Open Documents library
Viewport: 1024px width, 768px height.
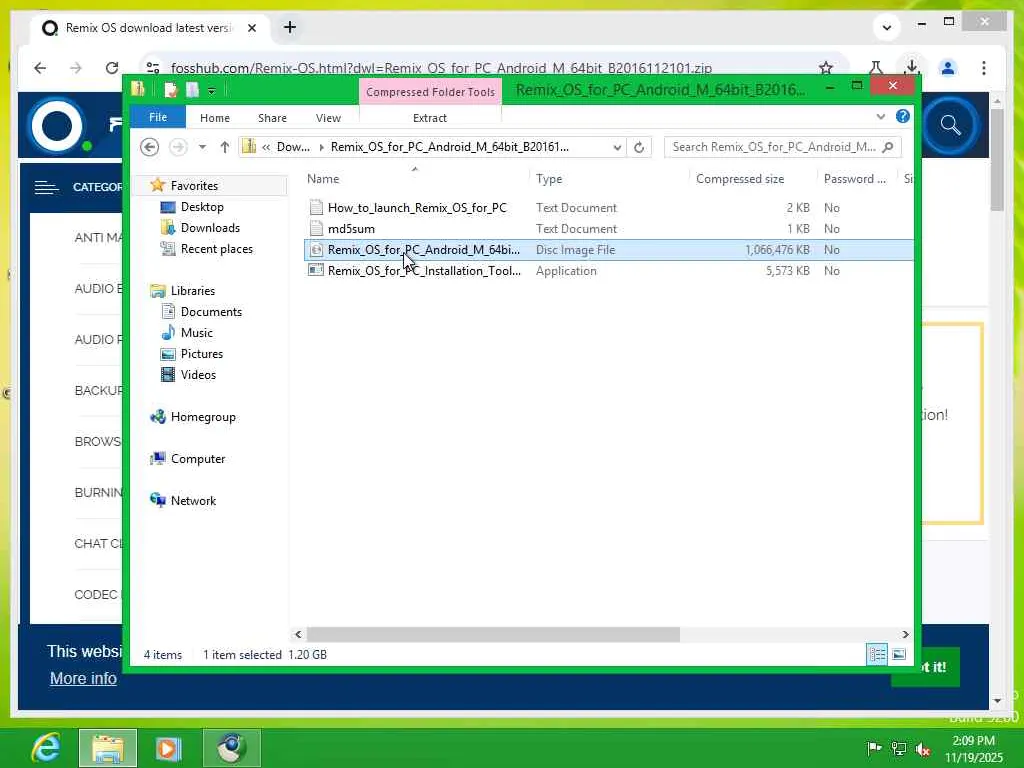pos(211,312)
